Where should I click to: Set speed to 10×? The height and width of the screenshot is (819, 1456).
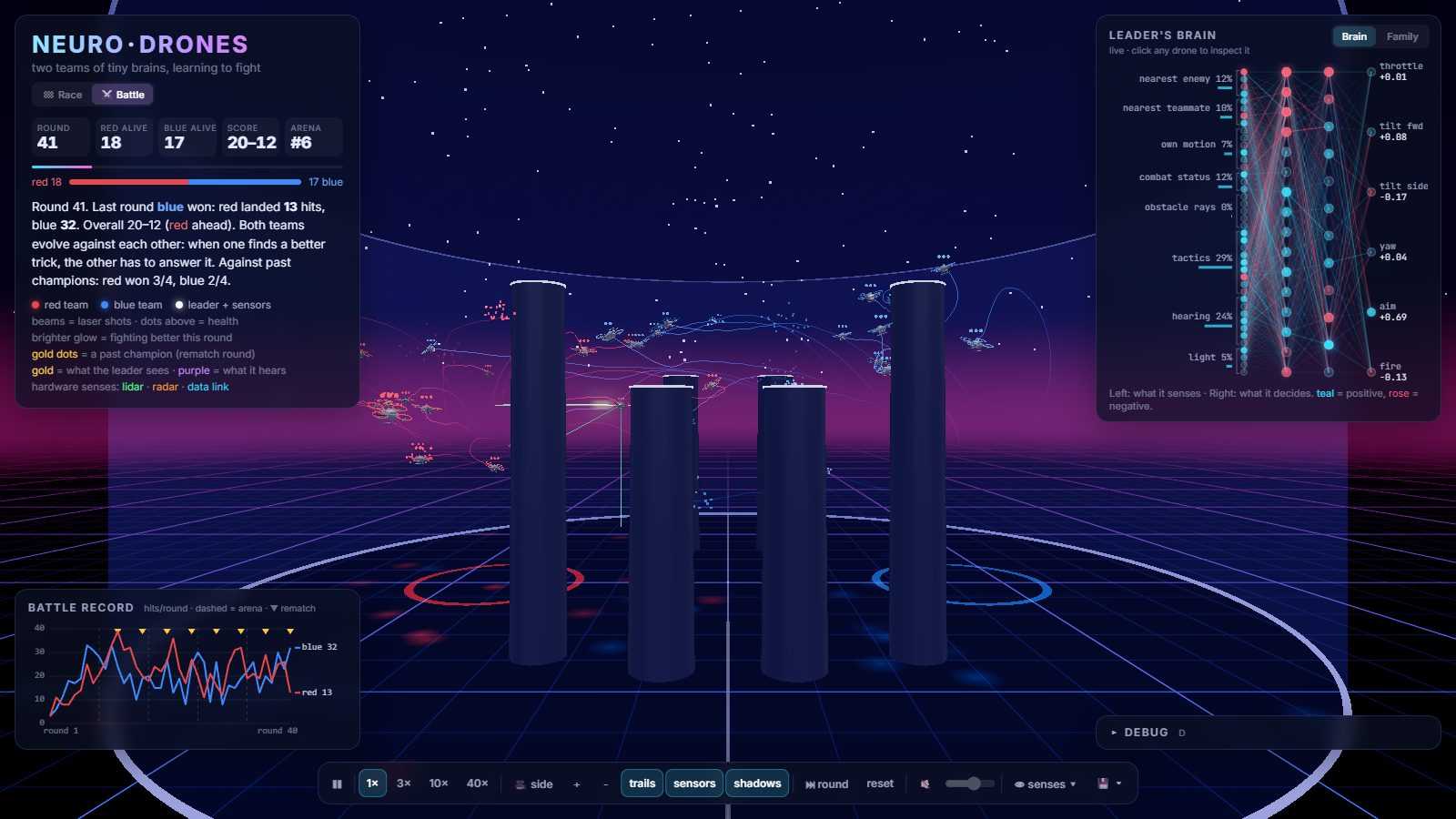point(439,784)
